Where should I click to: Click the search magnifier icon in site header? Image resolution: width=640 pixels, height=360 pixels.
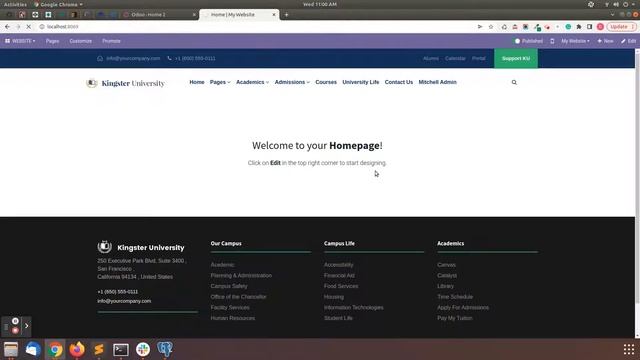pos(514,82)
